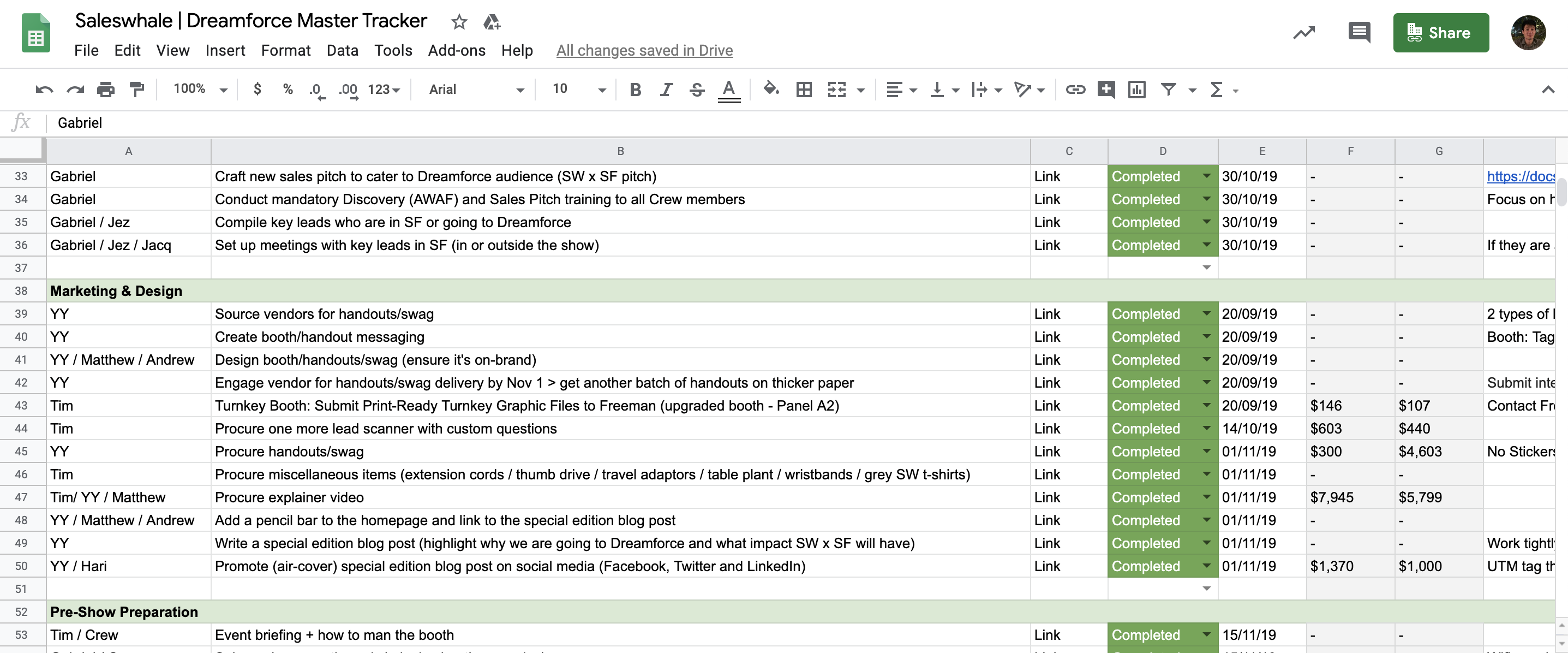This screenshot has width=1568, height=653.
Task: Toggle bold formatting
Action: [x=635, y=90]
